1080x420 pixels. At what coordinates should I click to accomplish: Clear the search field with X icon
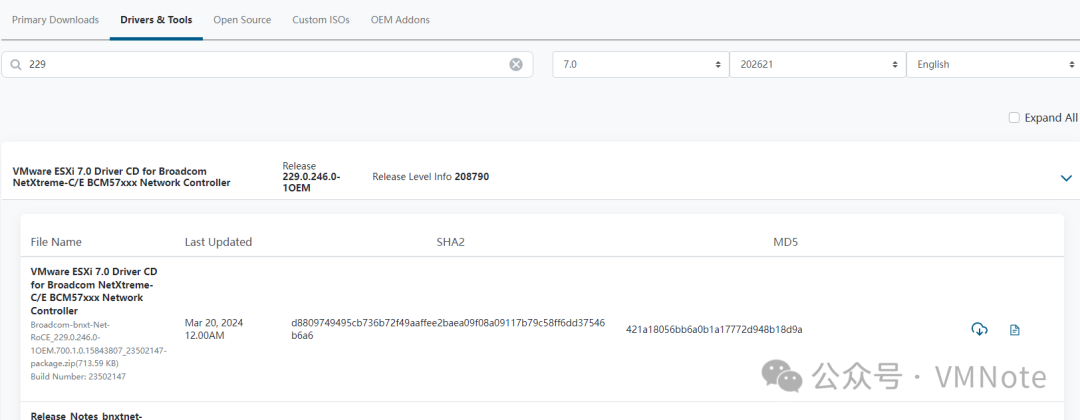point(516,65)
